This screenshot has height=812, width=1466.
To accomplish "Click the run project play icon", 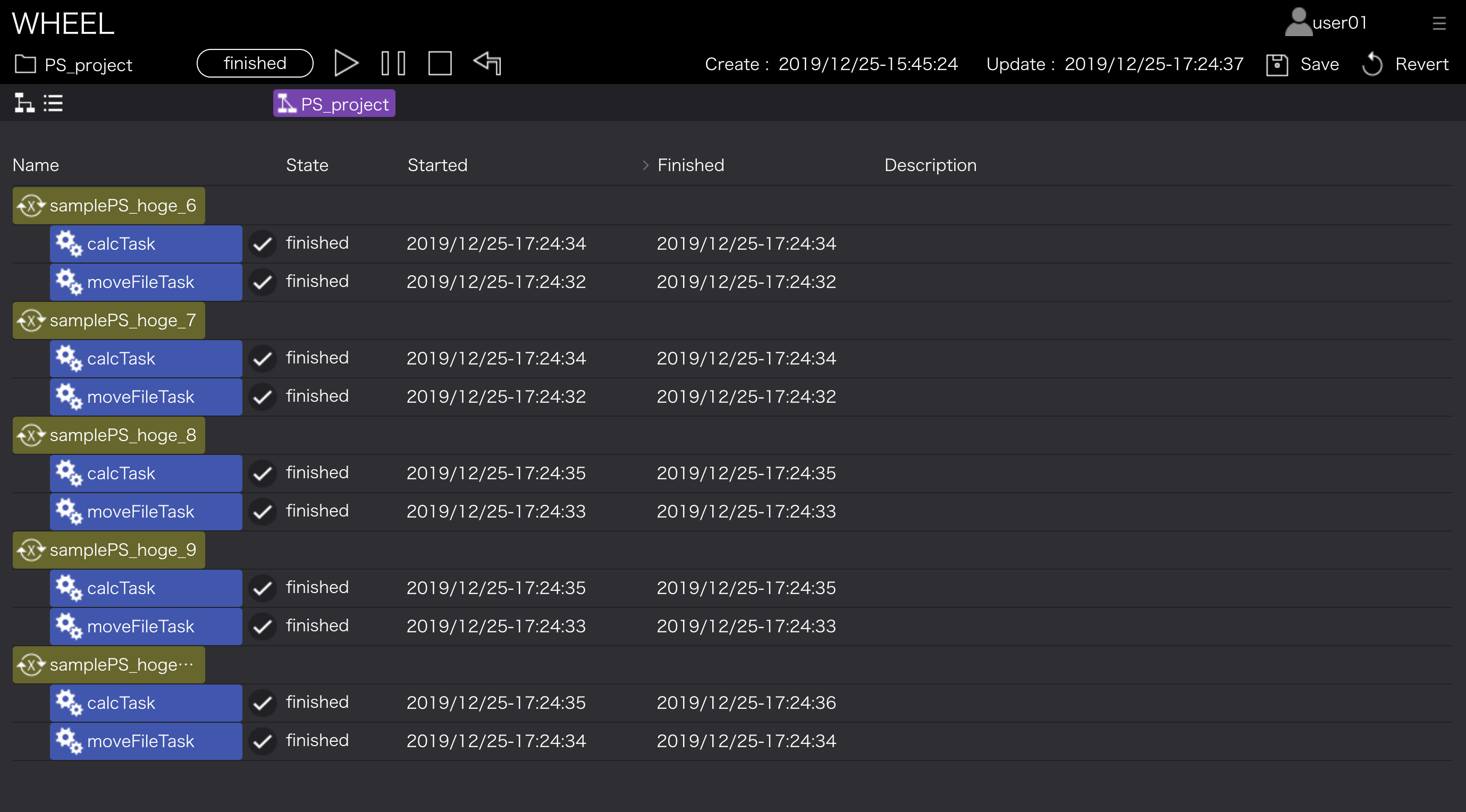I will (346, 63).
